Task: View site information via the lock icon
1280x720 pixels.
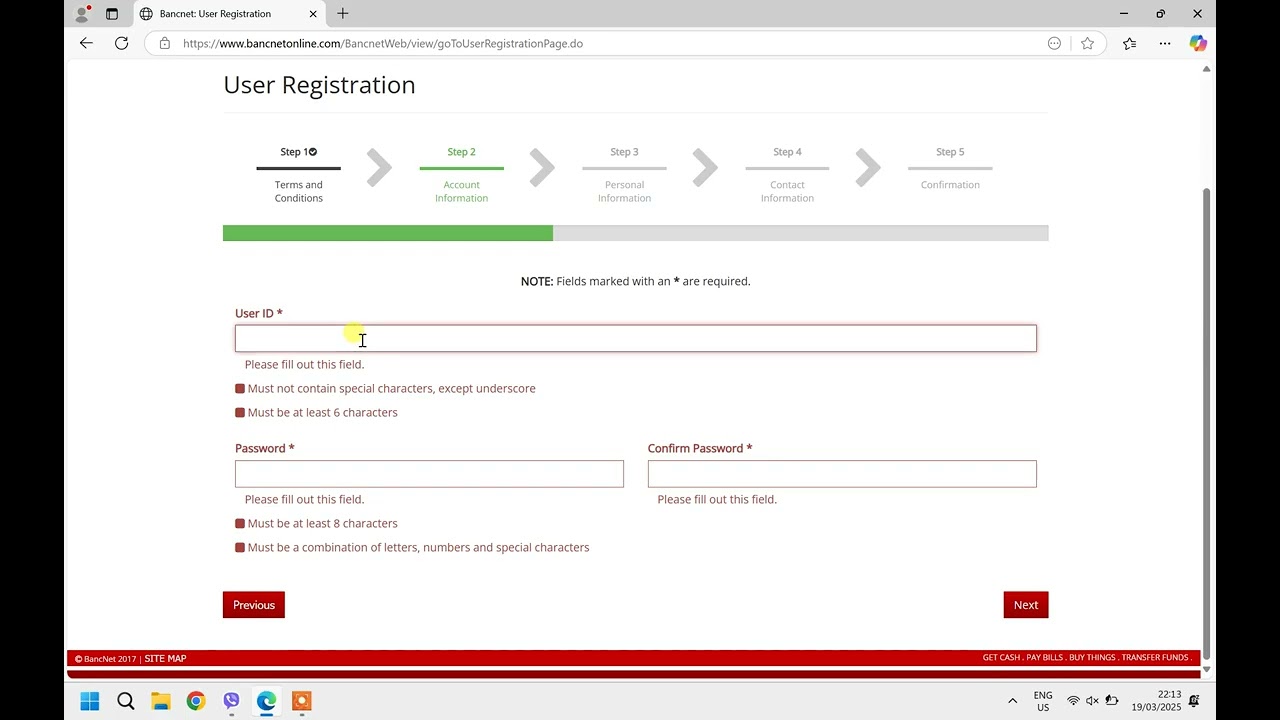Action: [x=165, y=43]
